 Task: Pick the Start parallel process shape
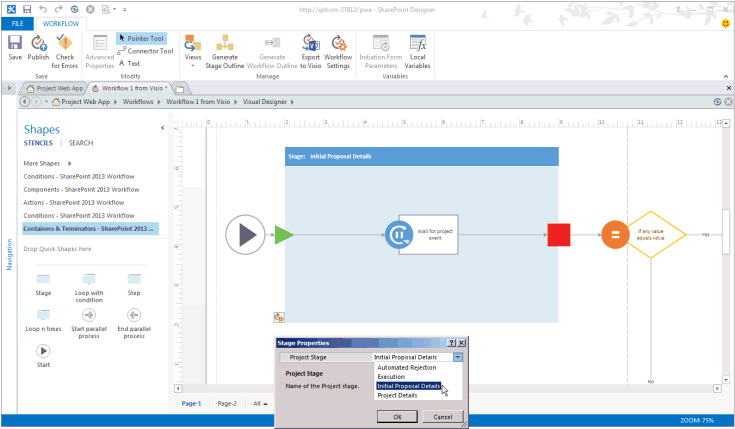89,324
